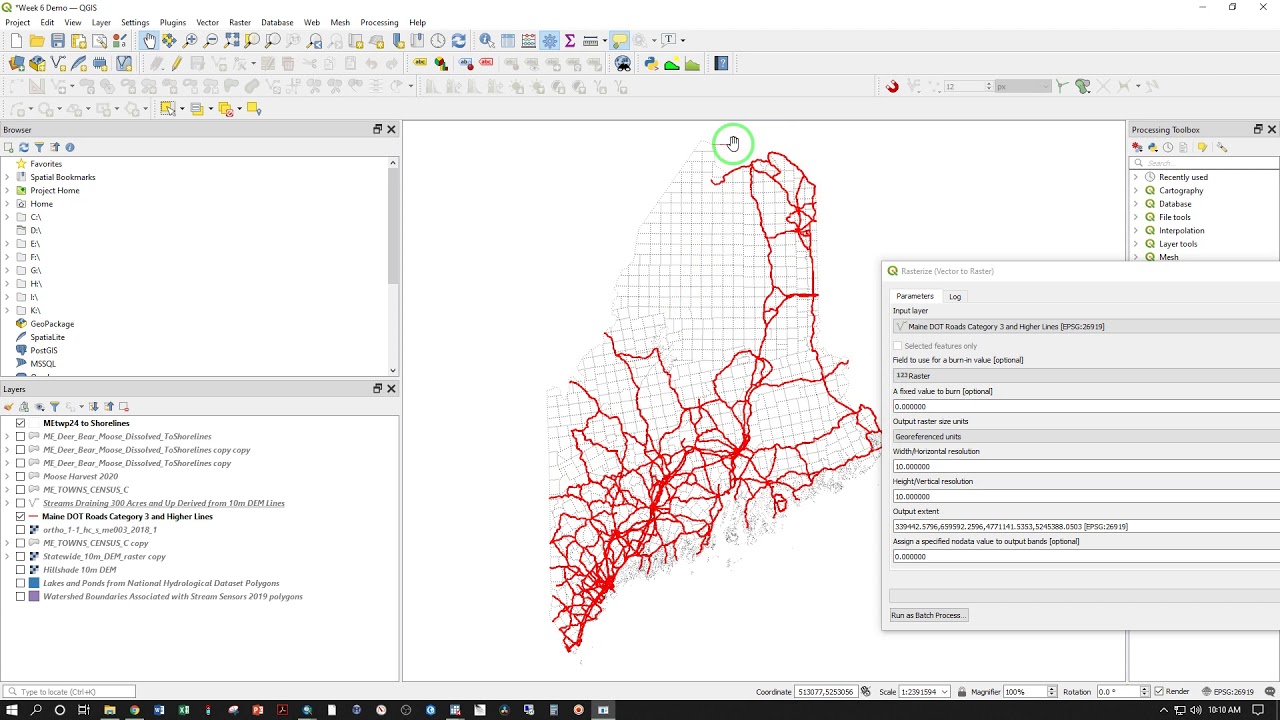Screen dimensions: 1280x720
Task: Open the messages log bubble icon
Action: pos(1268,692)
